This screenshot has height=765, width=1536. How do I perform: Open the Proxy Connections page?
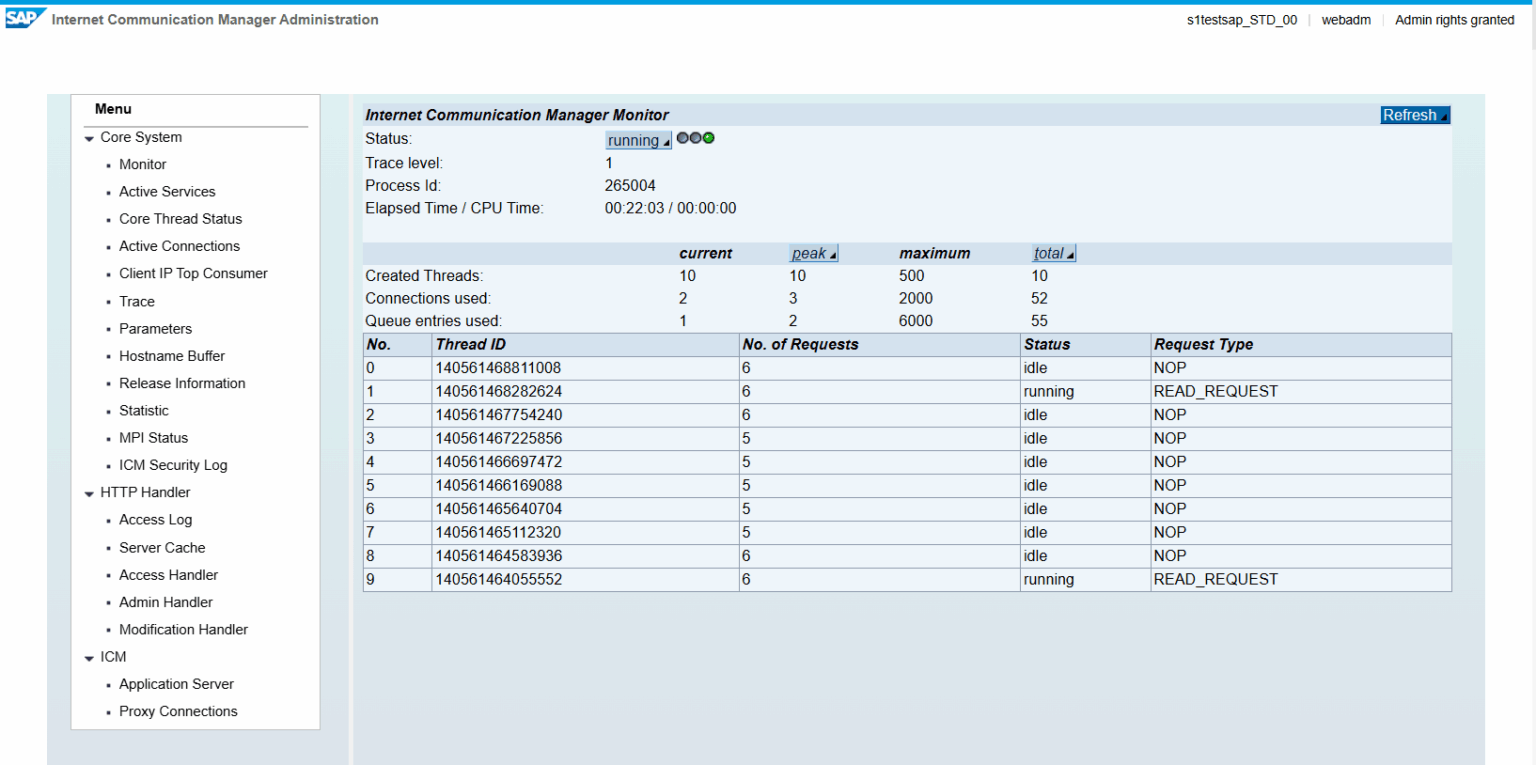177,711
